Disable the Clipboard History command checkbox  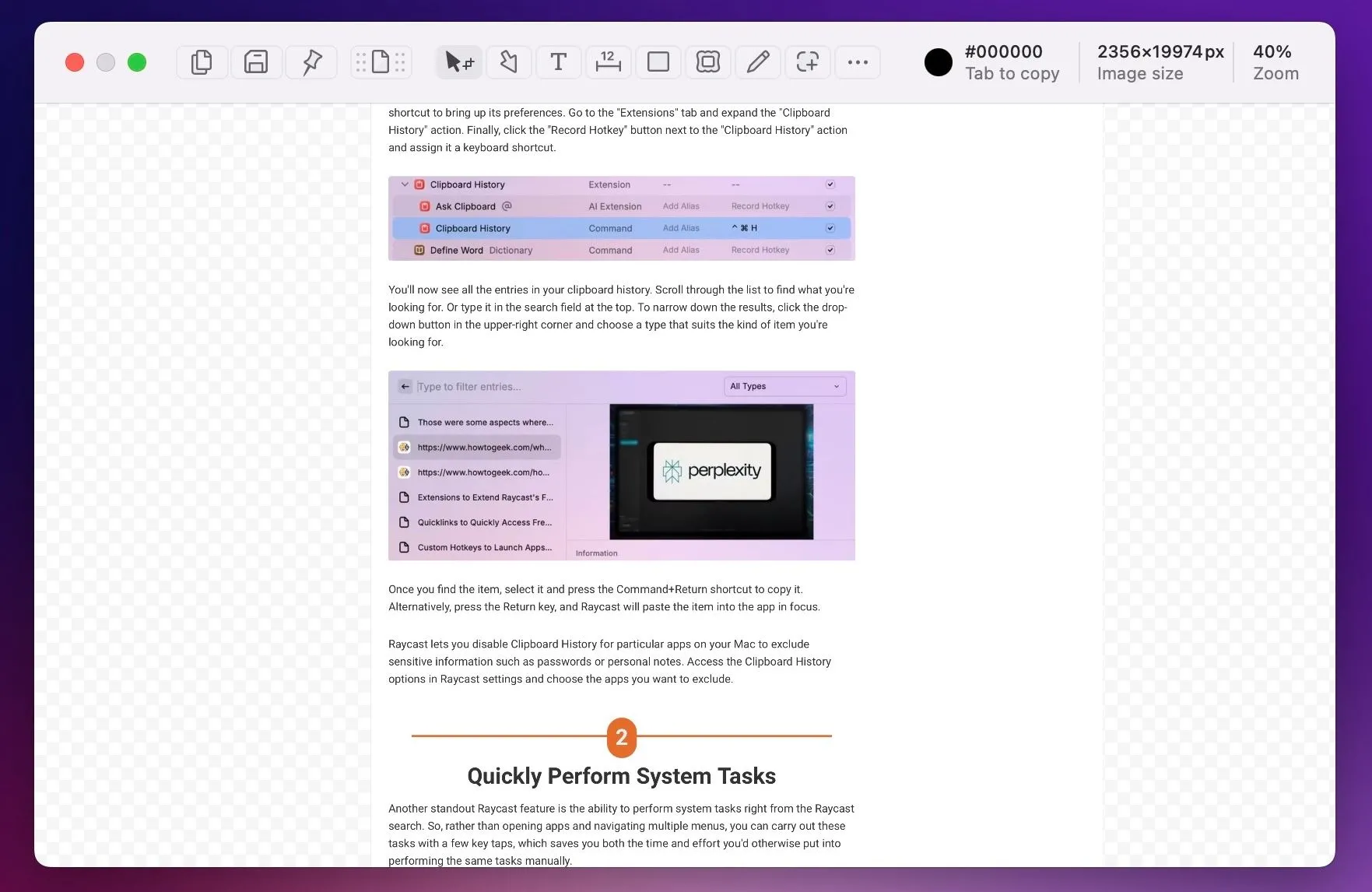(x=830, y=228)
